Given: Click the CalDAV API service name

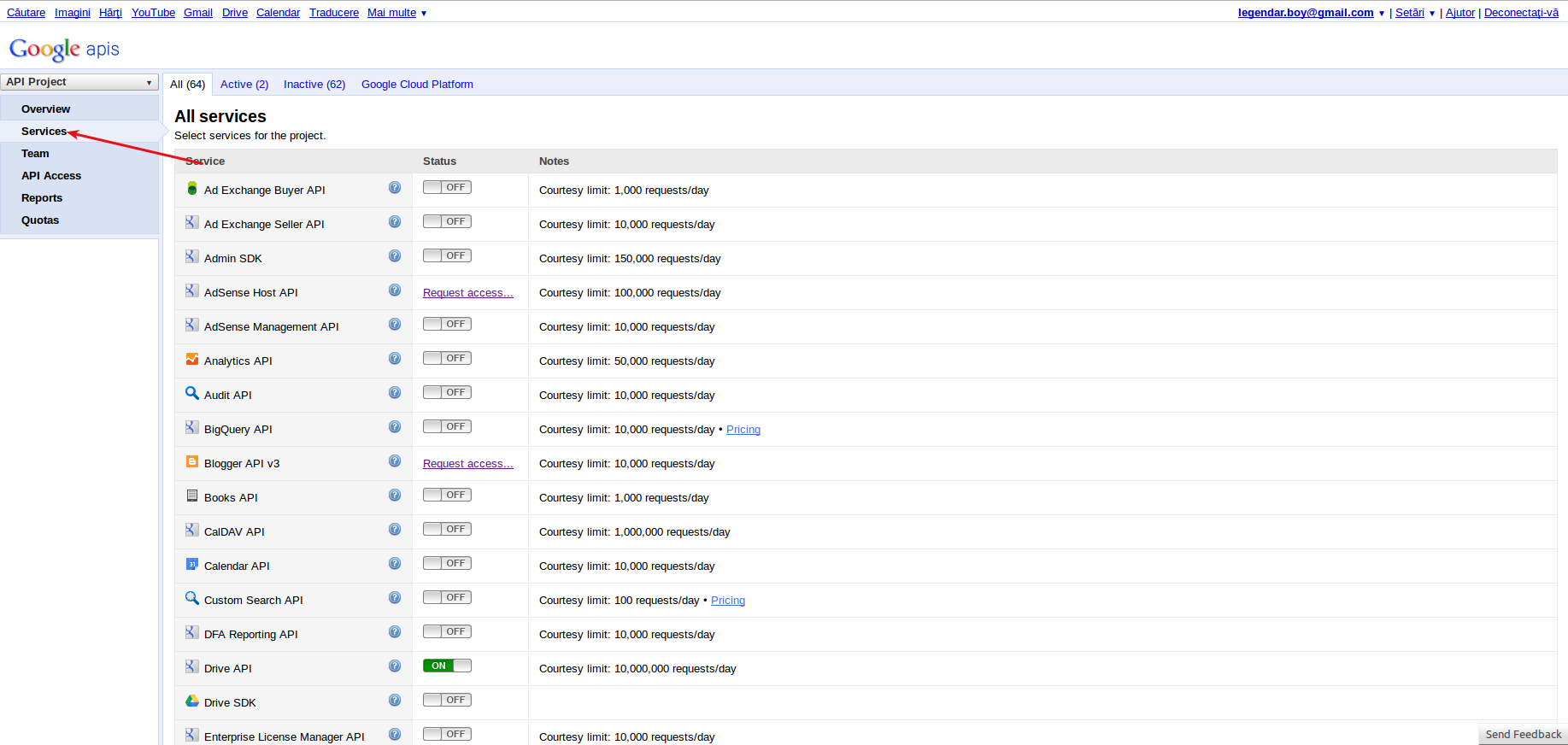Looking at the screenshot, I should click(234, 531).
